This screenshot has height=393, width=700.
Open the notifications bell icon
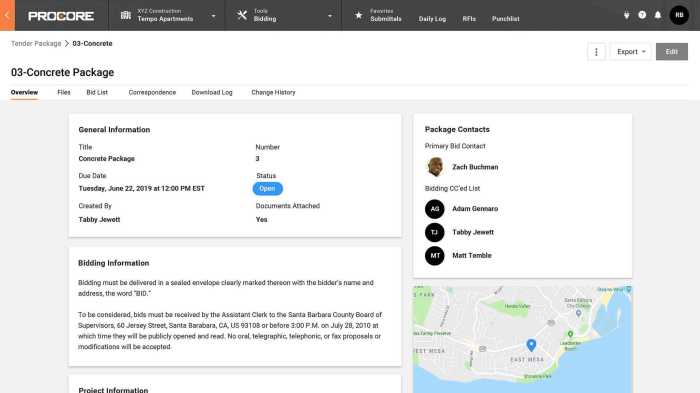point(658,15)
